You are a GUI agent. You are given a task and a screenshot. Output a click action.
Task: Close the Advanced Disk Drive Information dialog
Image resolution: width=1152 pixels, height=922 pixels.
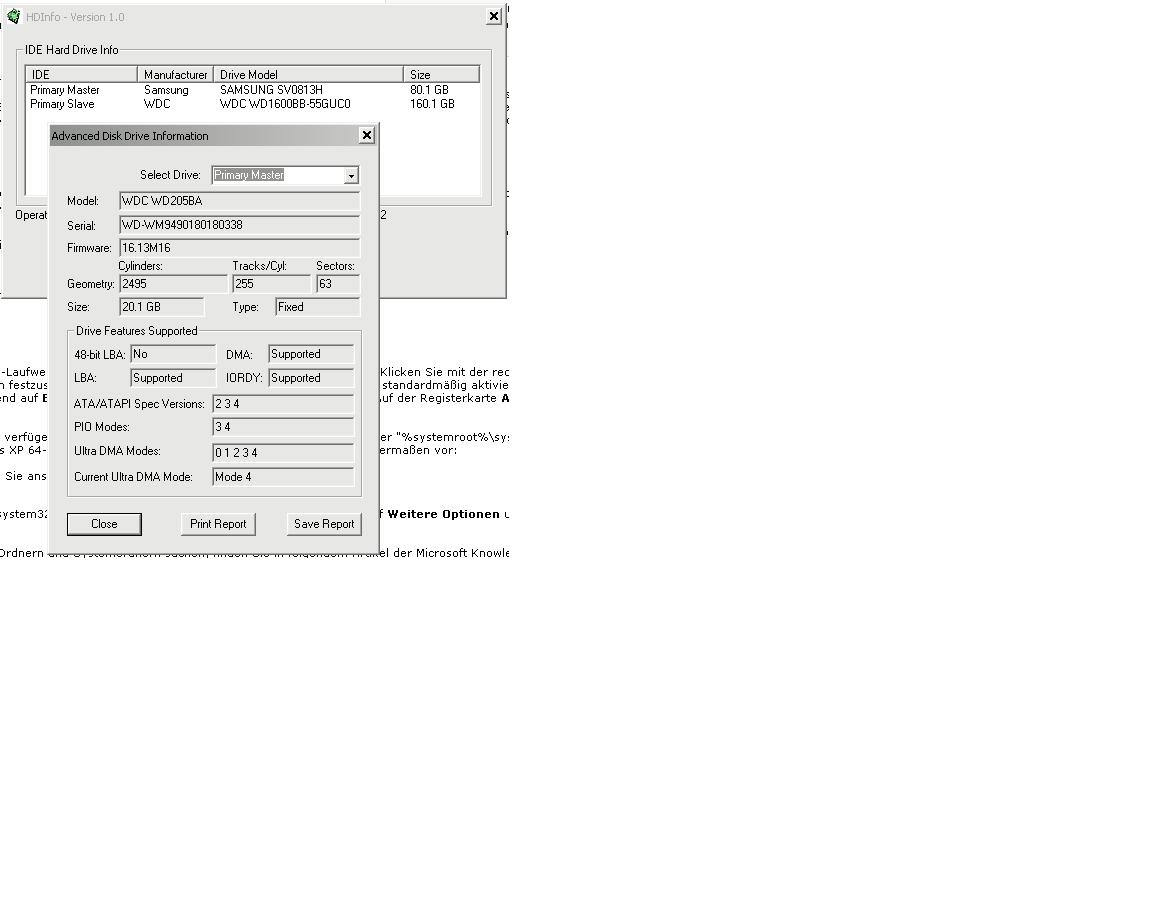(367, 135)
